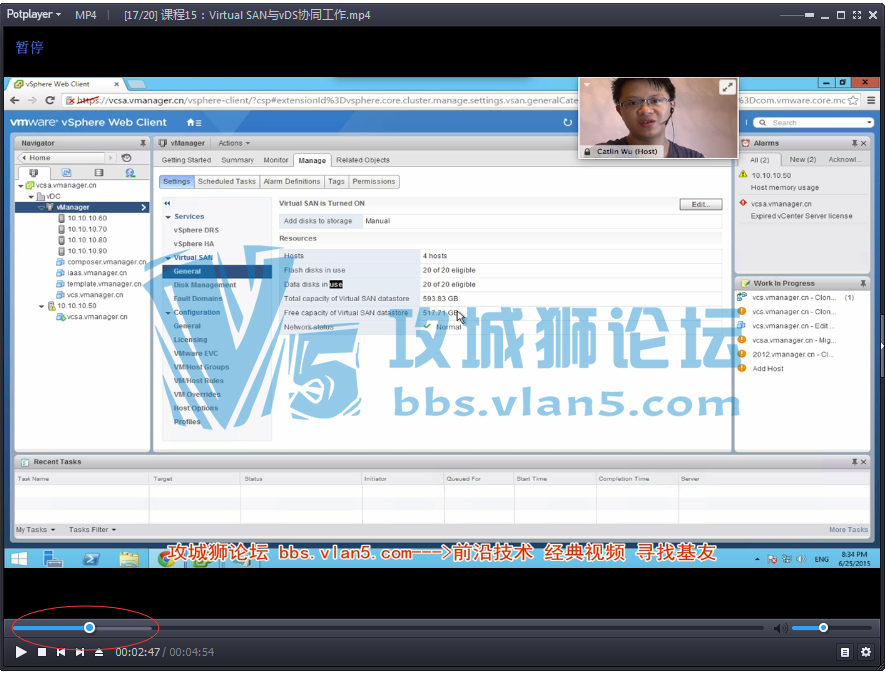885x675 pixels.
Task: Select the Storage navigator tab icon
Action: 99,173
